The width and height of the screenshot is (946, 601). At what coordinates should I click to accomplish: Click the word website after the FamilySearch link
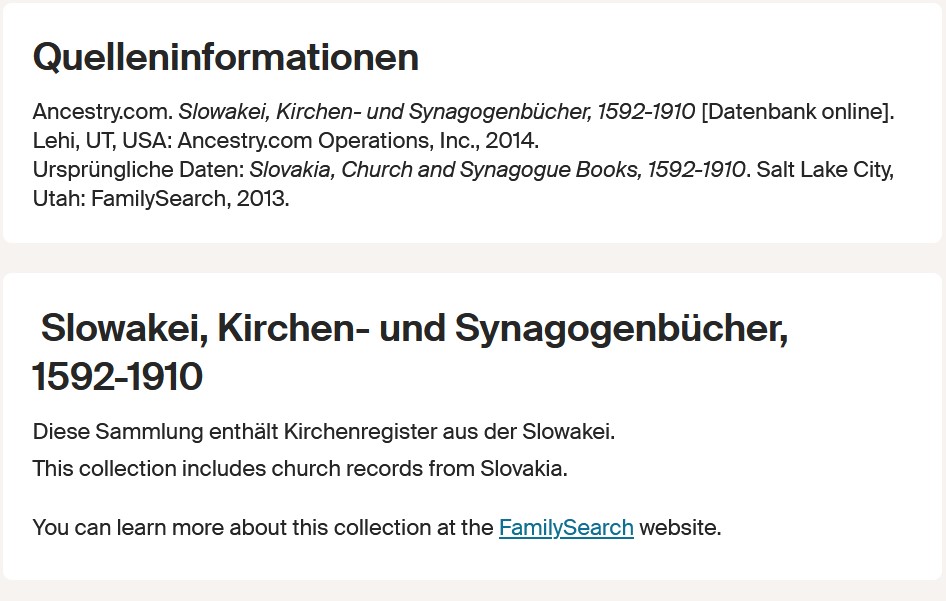[x=680, y=527]
